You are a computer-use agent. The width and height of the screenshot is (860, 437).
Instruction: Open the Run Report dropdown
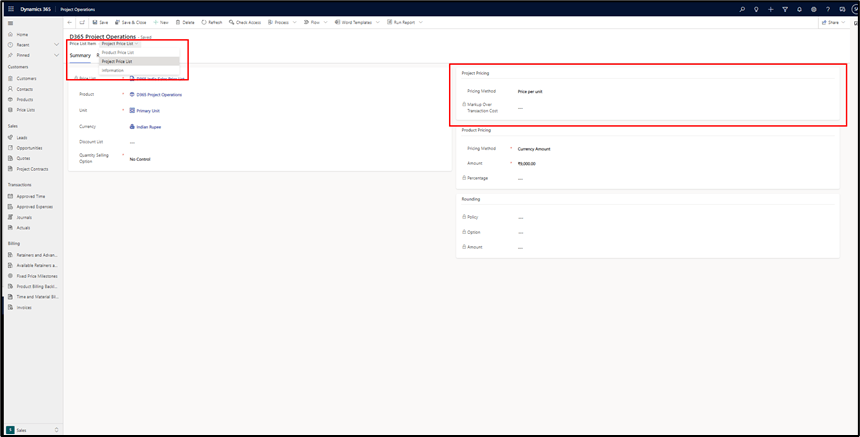(404, 22)
